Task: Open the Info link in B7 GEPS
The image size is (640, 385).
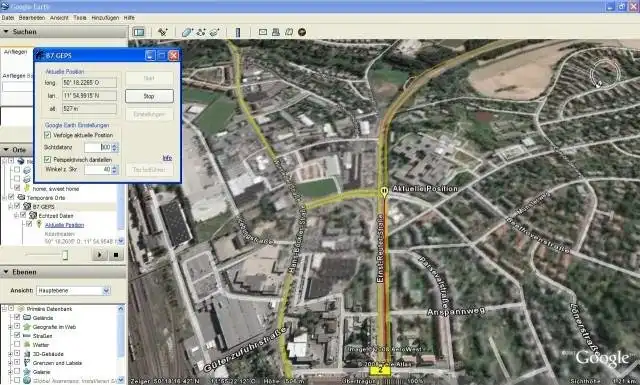Action: (x=167, y=158)
